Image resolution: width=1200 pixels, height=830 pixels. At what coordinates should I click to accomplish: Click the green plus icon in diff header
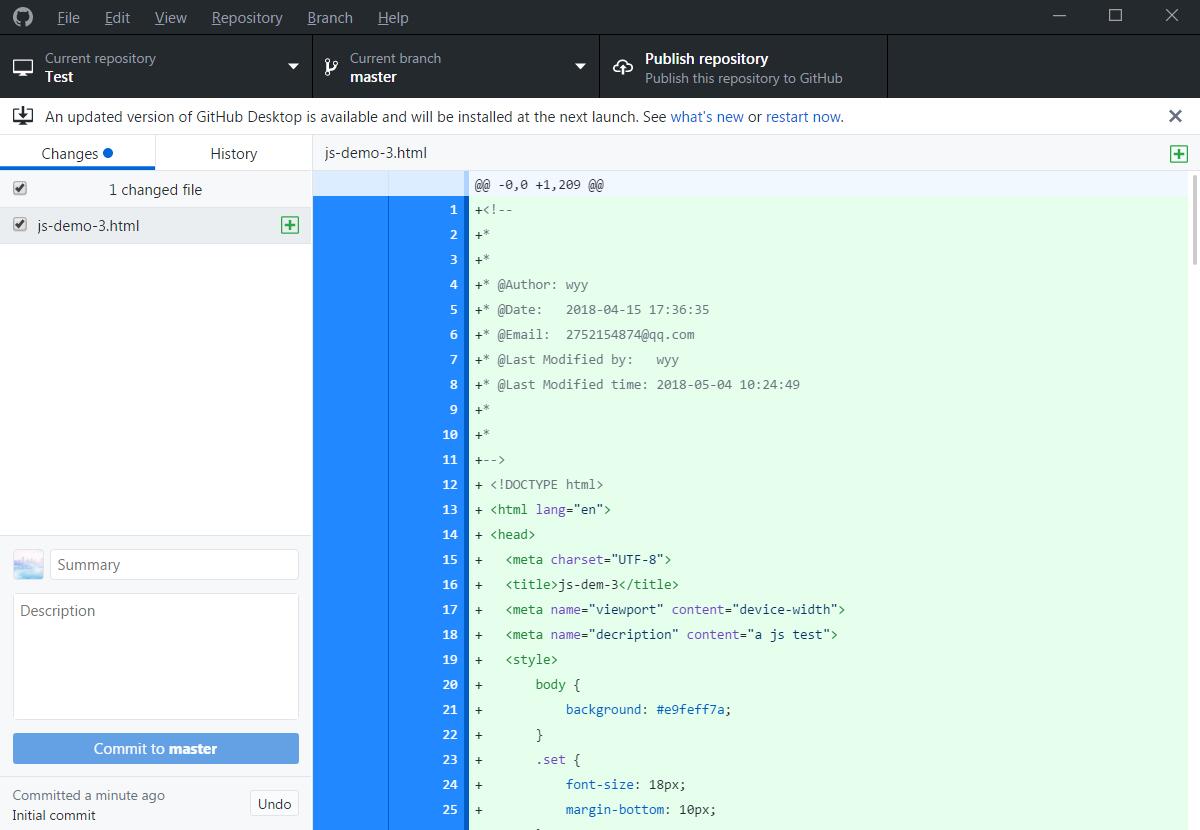click(1179, 153)
